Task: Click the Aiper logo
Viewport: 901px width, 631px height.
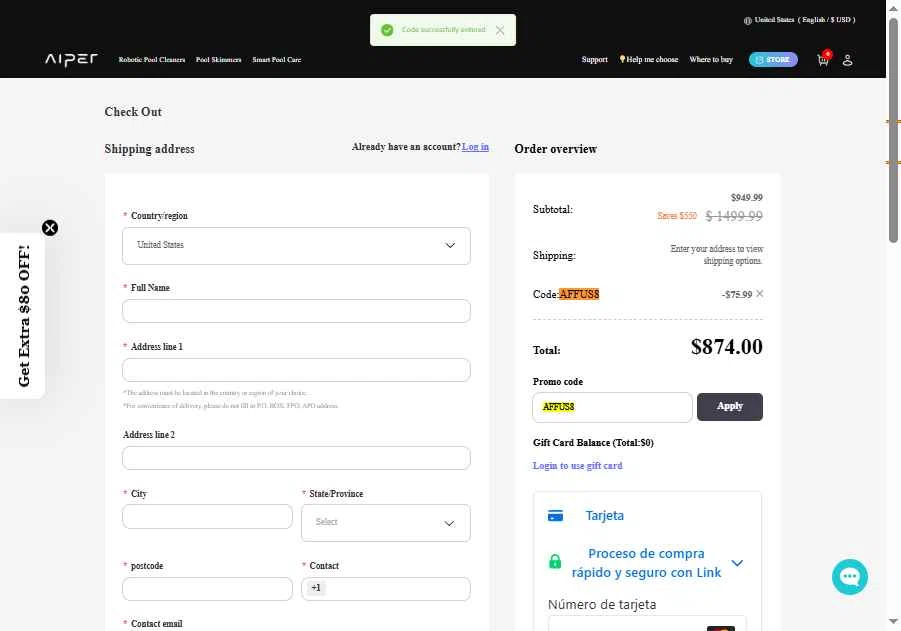Action: pyautogui.click(x=71, y=59)
